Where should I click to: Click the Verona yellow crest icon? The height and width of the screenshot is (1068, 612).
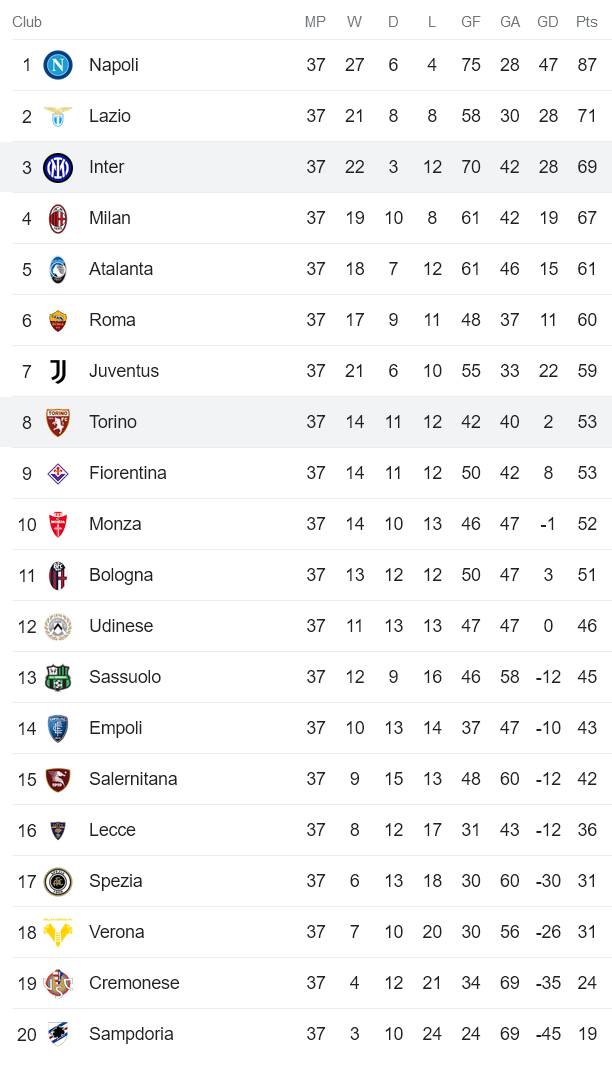point(58,932)
